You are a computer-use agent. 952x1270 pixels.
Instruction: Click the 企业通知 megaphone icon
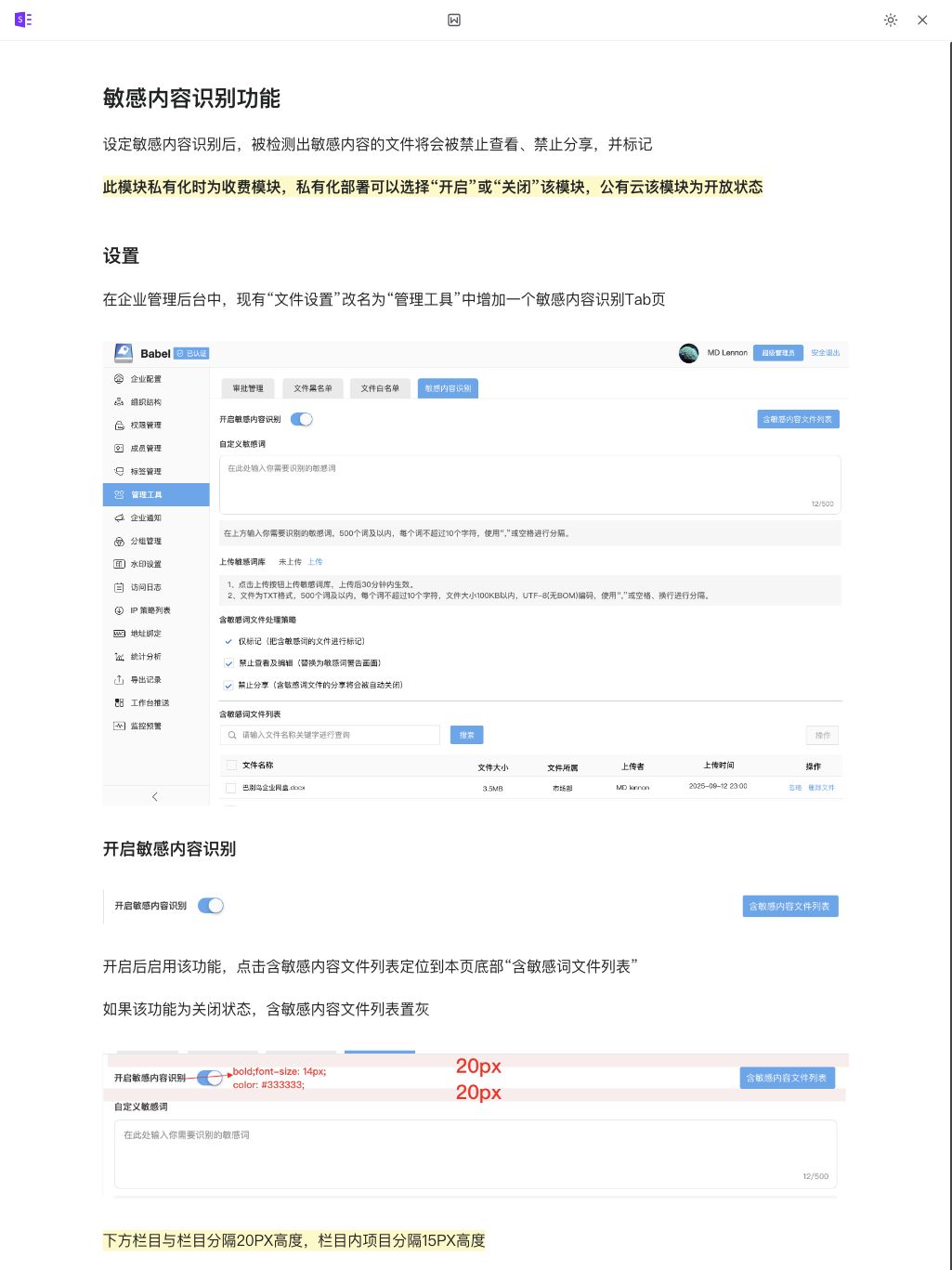tap(119, 517)
